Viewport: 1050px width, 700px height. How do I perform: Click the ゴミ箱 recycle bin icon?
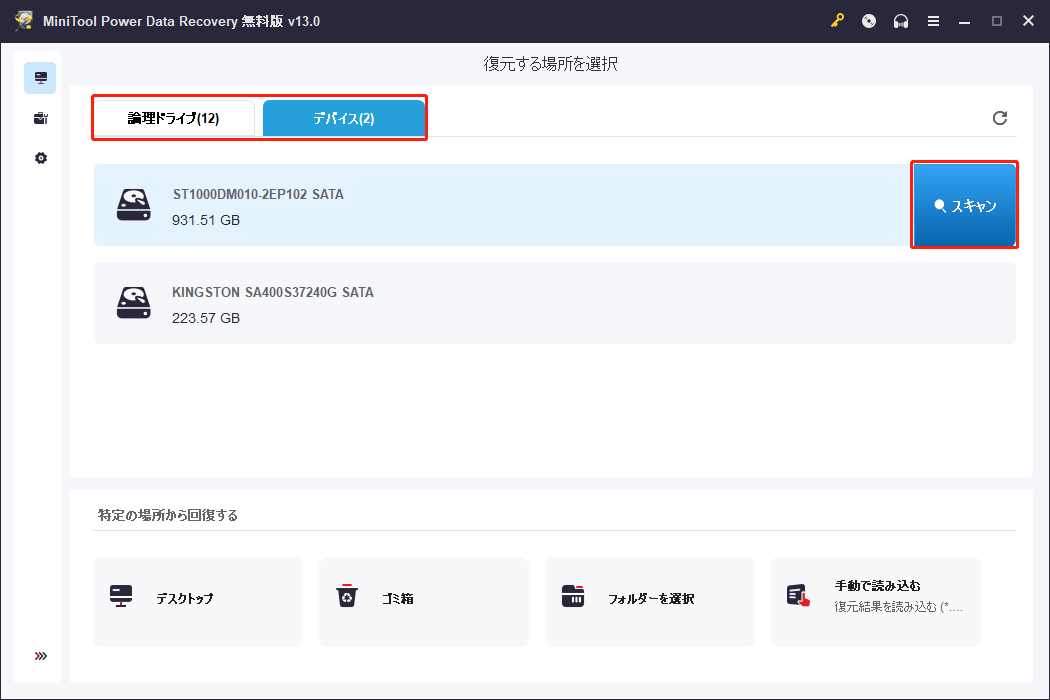tap(347, 596)
